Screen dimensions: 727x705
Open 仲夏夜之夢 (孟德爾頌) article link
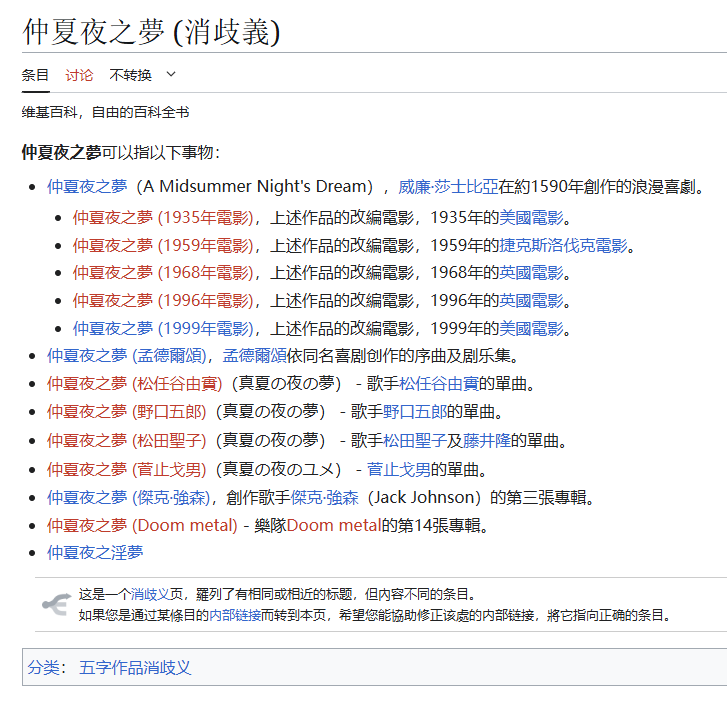[x=129, y=355]
